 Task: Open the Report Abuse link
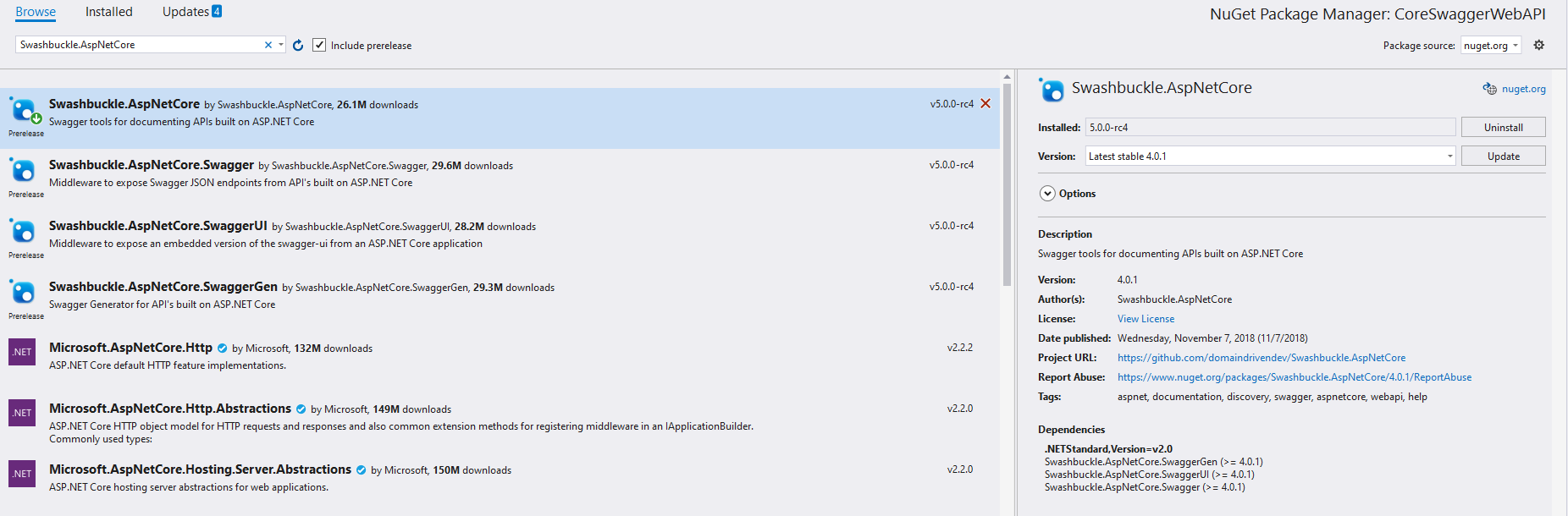click(x=1295, y=377)
